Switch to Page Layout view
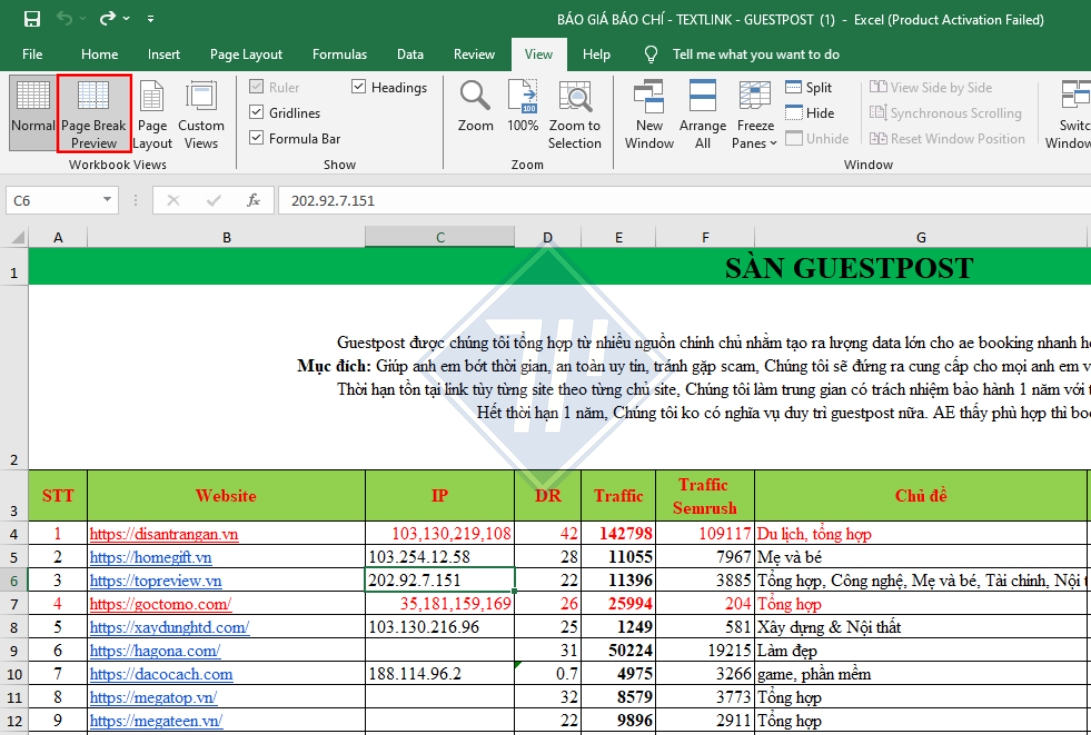1091x735 pixels. pyautogui.click(x=152, y=113)
